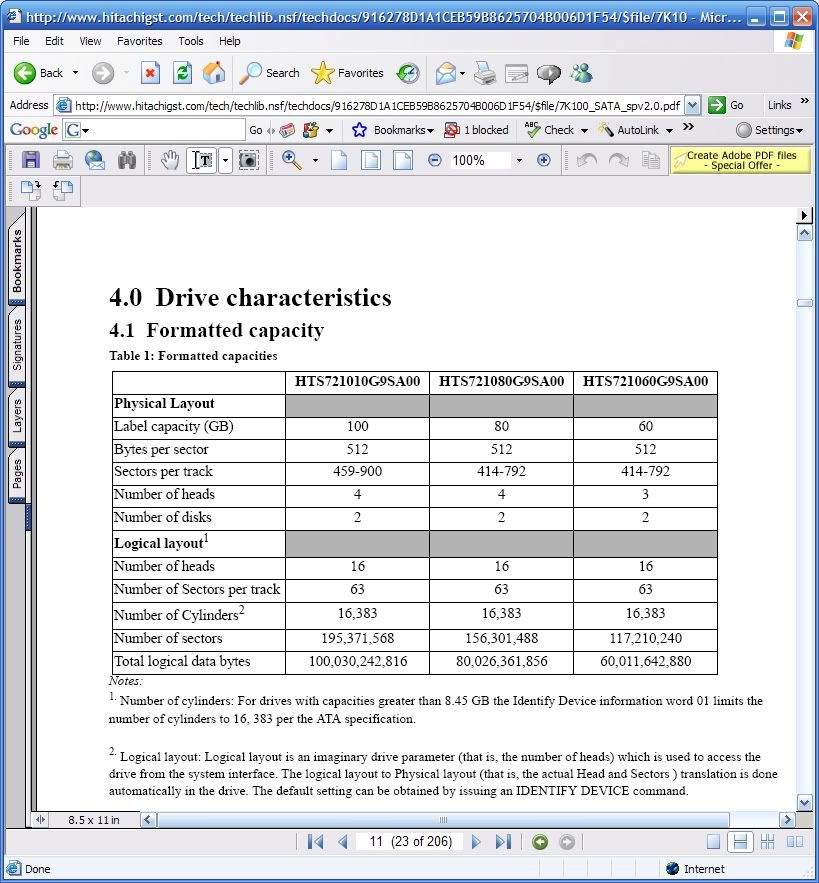Open Mail button dropdown arrow
The height and width of the screenshot is (883, 819).
[x=462, y=73]
